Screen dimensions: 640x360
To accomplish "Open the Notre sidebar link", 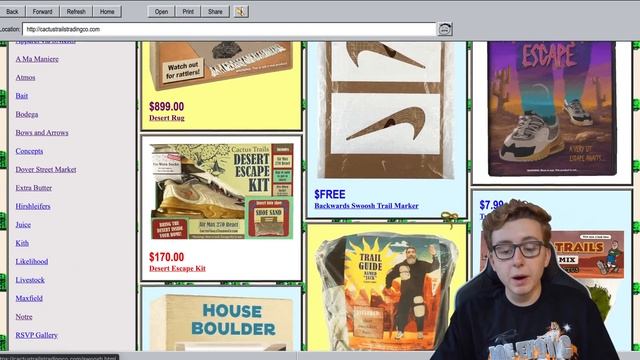I will [24, 317].
